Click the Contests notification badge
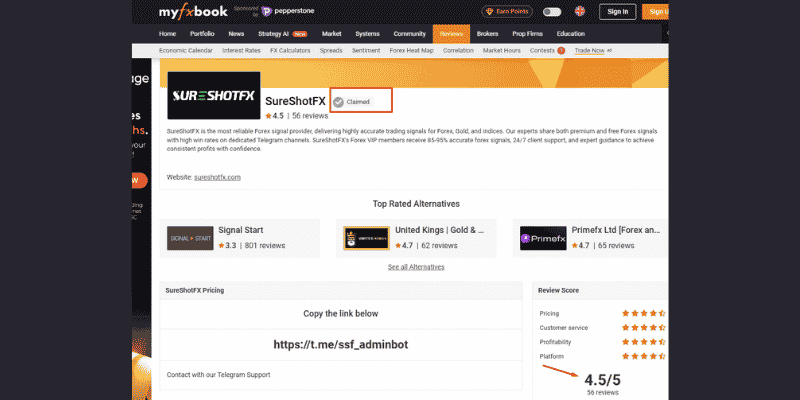Screen dimensions: 800x400 561,51
